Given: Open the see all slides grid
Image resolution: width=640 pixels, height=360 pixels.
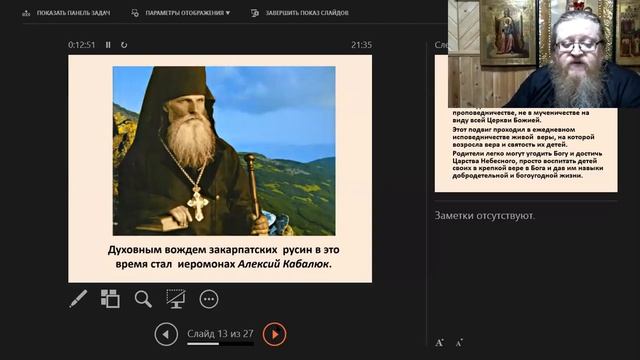Looking at the screenshot, I should point(110,299).
